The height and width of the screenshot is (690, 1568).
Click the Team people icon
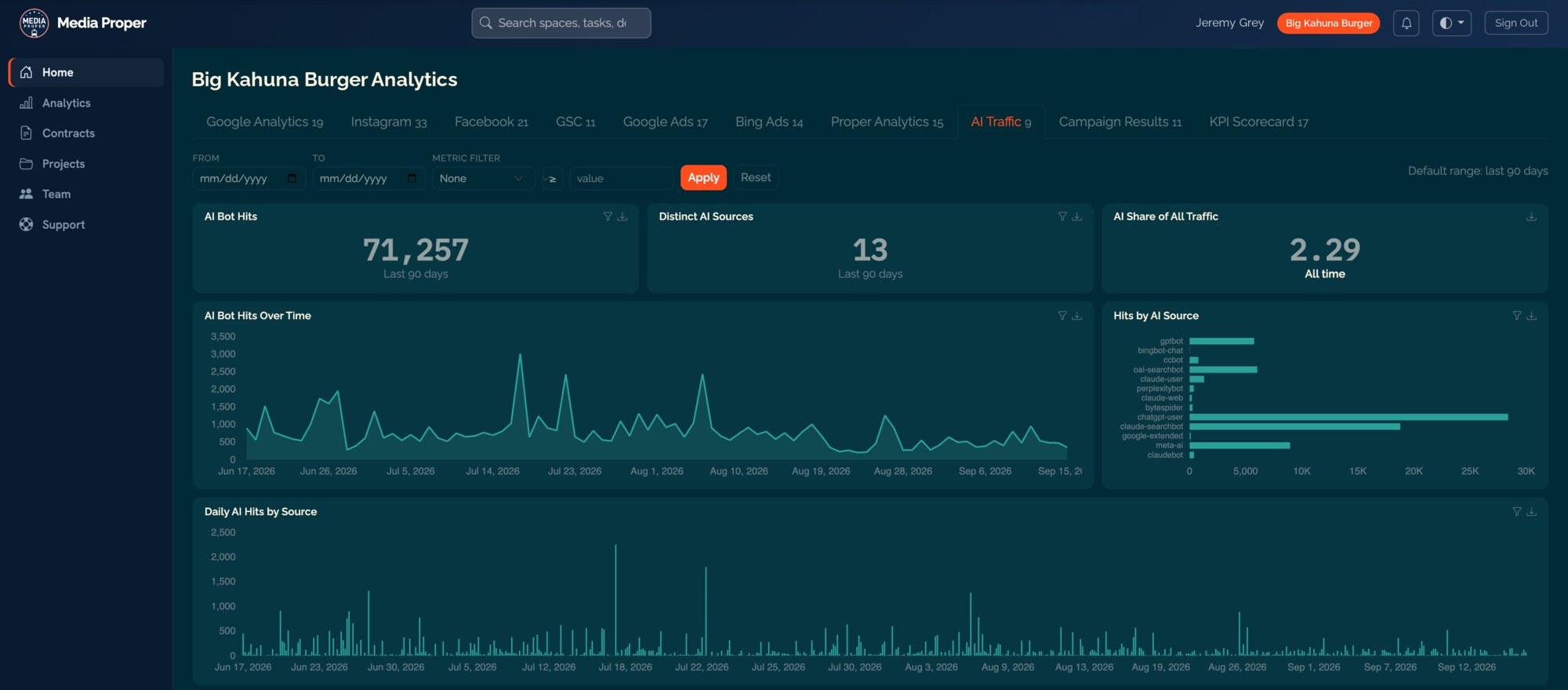27,194
